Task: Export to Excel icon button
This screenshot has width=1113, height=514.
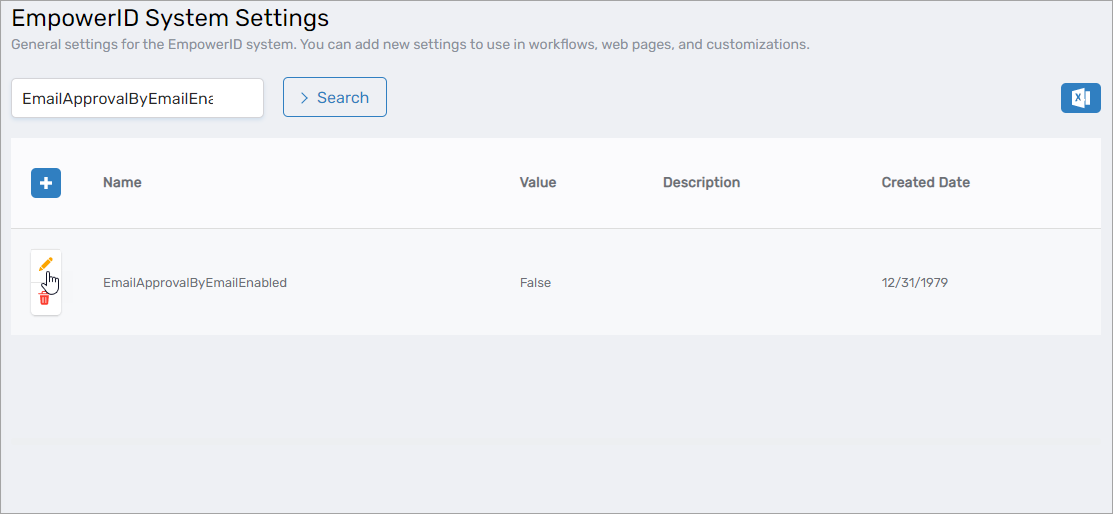Action: click(1080, 98)
